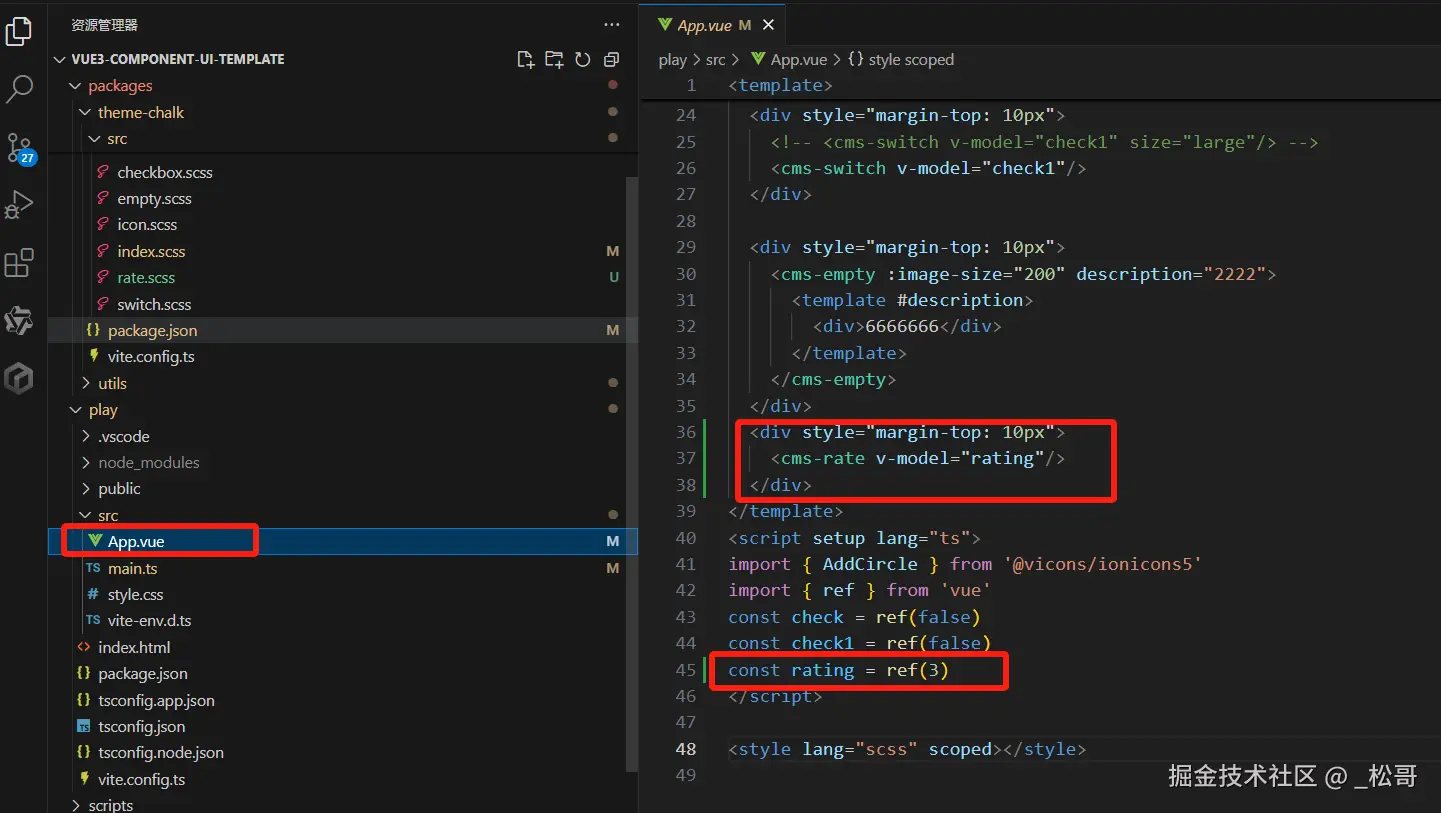The height and width of the screenshot is (813, 1441).
Task: Open the Explorer activity bar icon
Action: (x=19, y=32)
